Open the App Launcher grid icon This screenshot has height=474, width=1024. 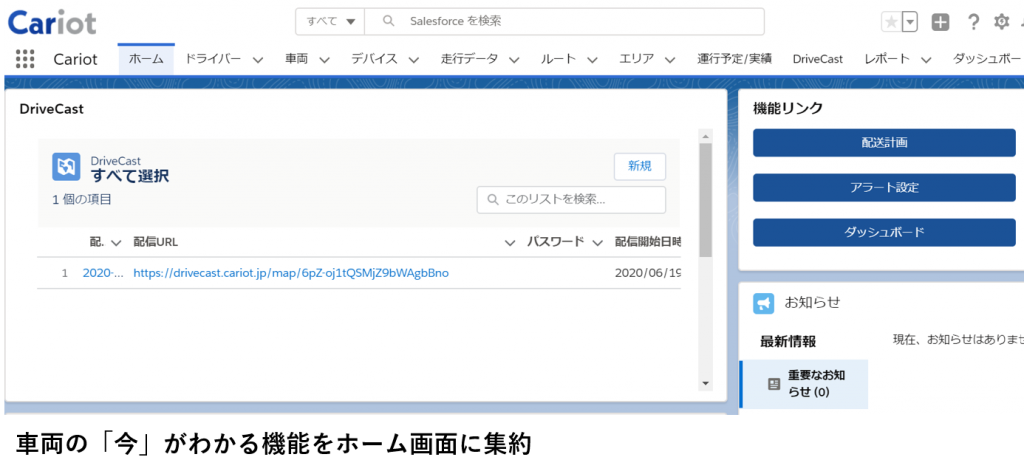(x=25, y=59)
